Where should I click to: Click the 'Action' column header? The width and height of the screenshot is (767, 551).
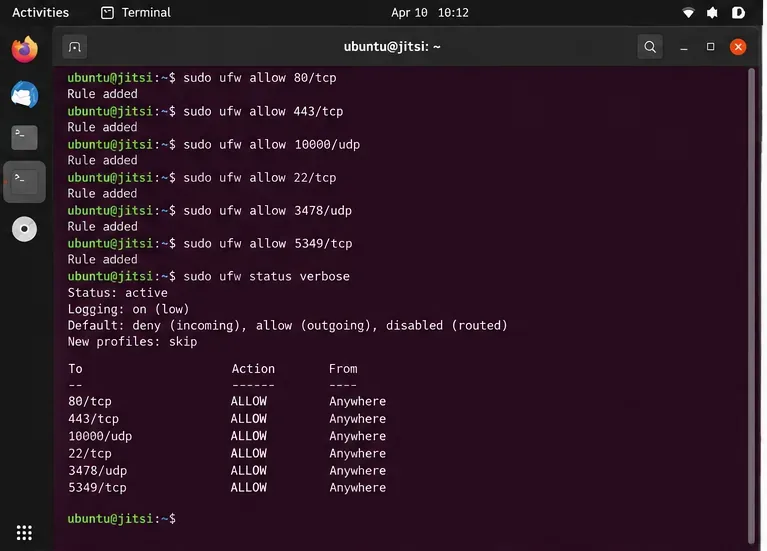click(x=253, y=368)
